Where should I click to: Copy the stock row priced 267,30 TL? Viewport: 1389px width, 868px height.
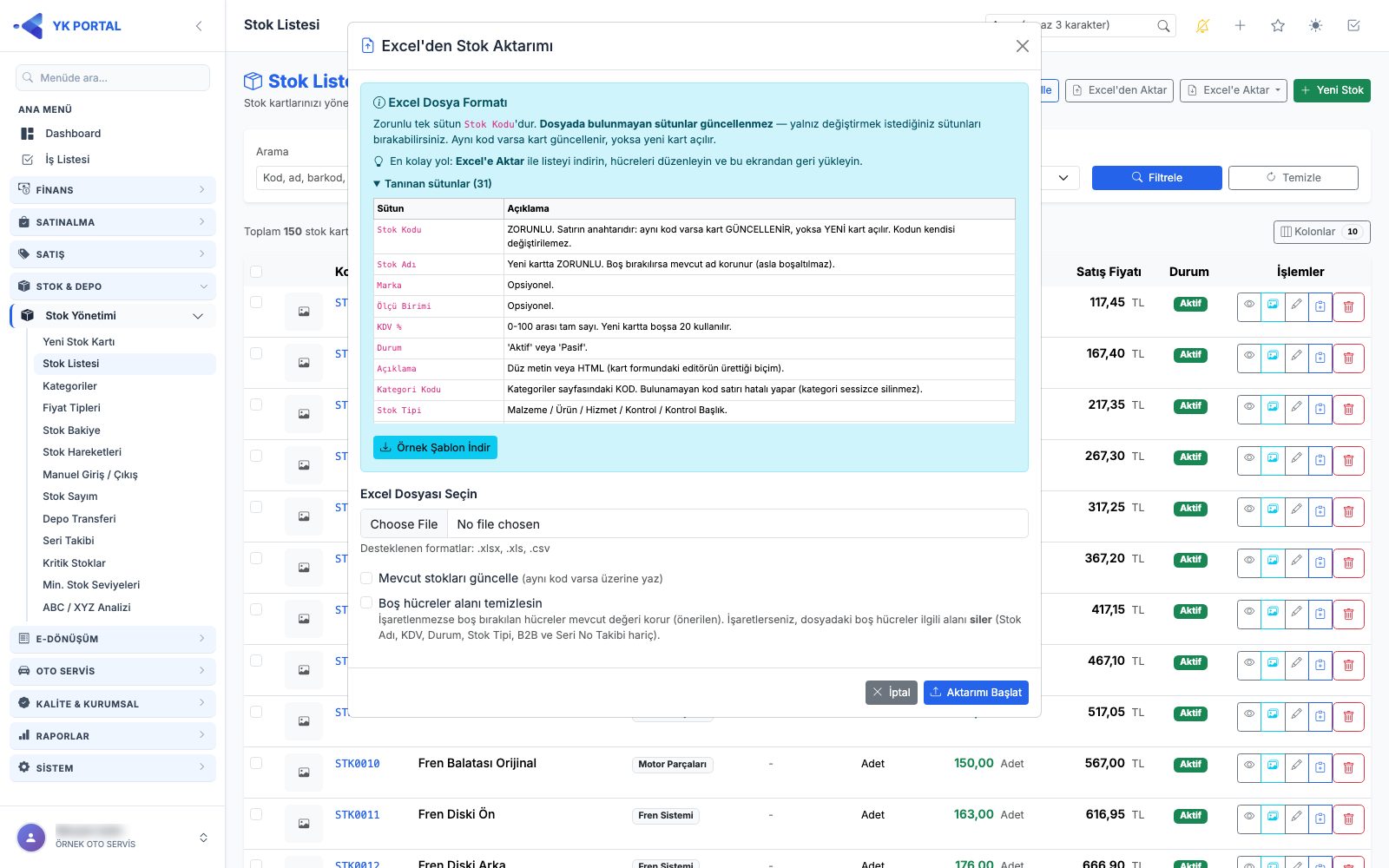coord(1320,460)
